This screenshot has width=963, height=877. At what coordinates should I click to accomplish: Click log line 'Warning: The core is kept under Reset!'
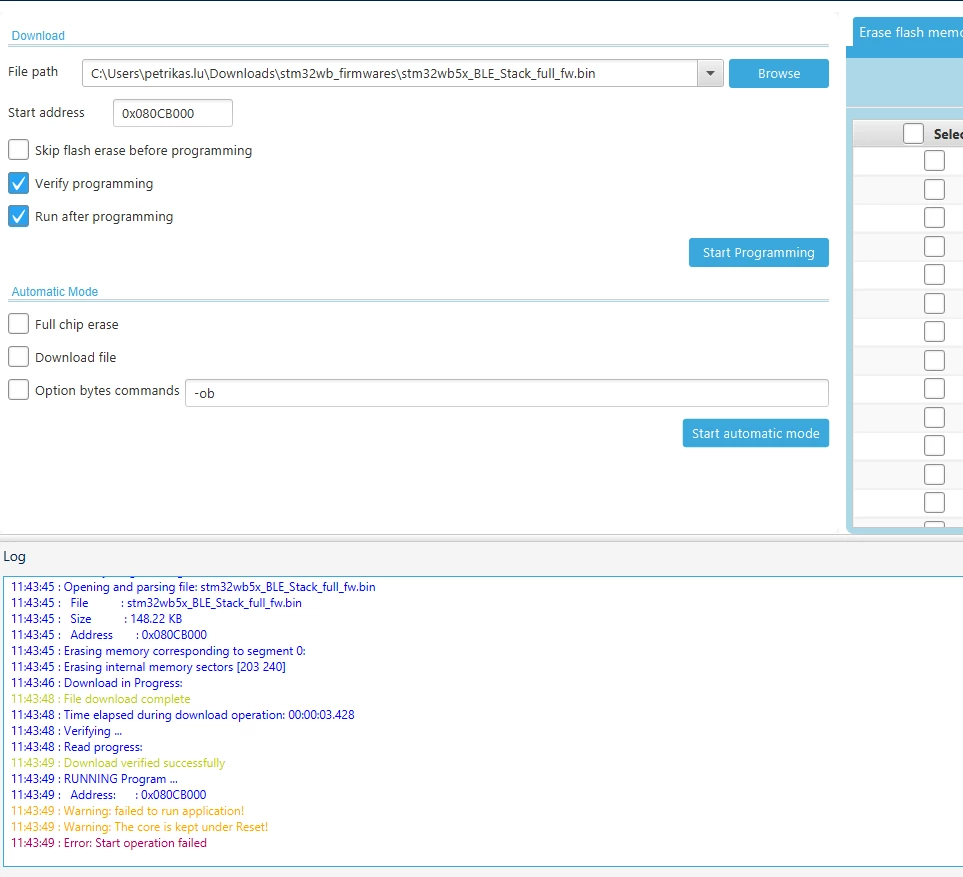(x=139, y=827)
